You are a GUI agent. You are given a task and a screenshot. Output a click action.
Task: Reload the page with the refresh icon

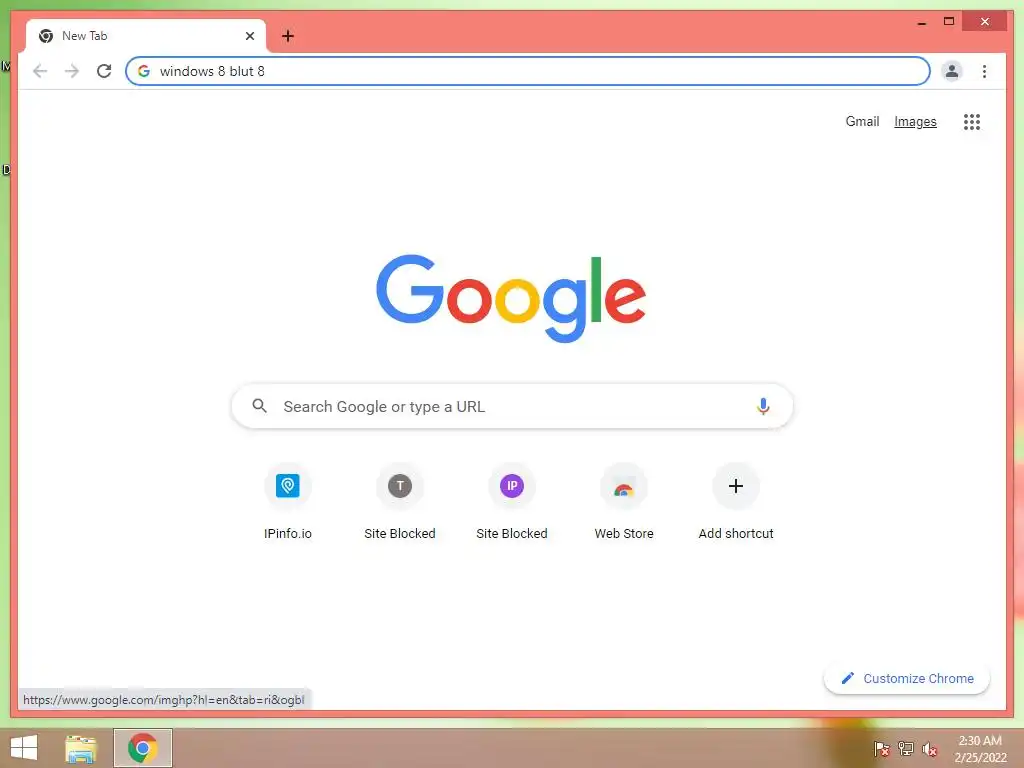pos(104,71)
